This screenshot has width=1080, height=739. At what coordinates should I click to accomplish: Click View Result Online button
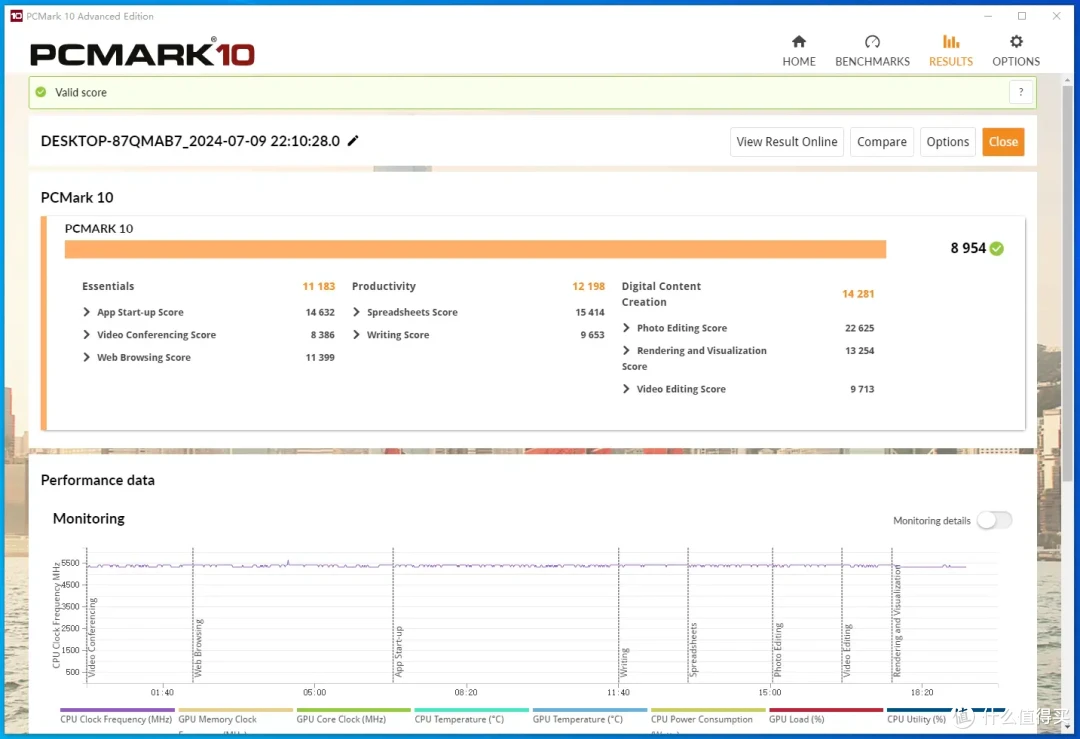787,142
